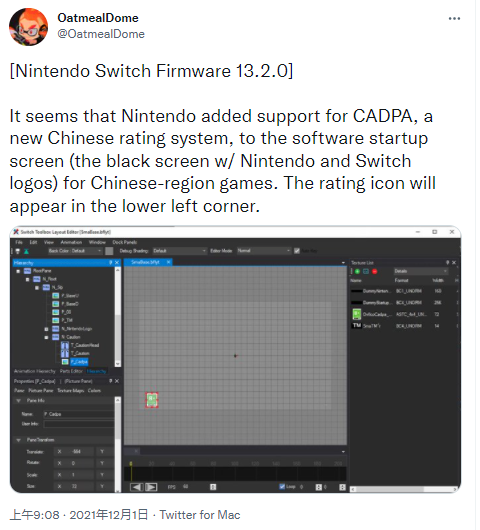Toggle the Auto Key checkbox

pos(297,251)
